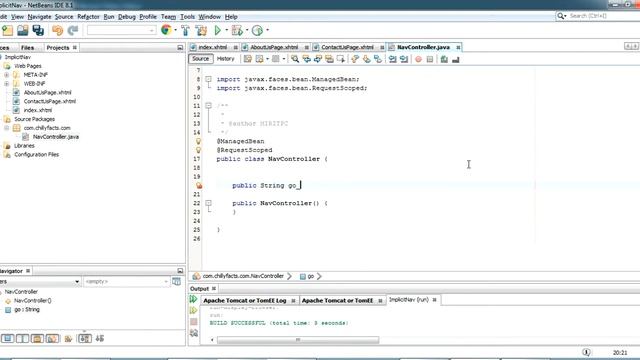
Task: Click the Debug Project icon
Action: point(237,30)
